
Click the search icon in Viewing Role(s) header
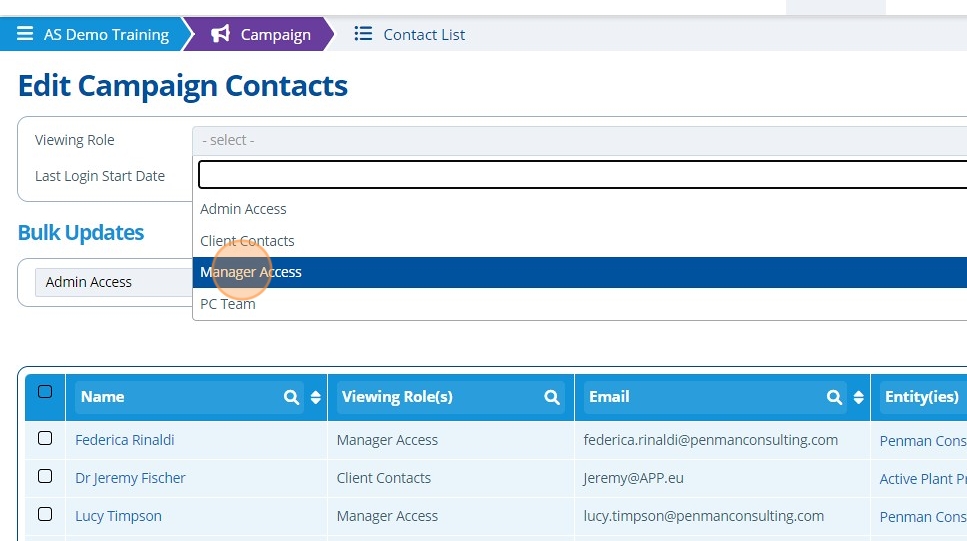552,397
